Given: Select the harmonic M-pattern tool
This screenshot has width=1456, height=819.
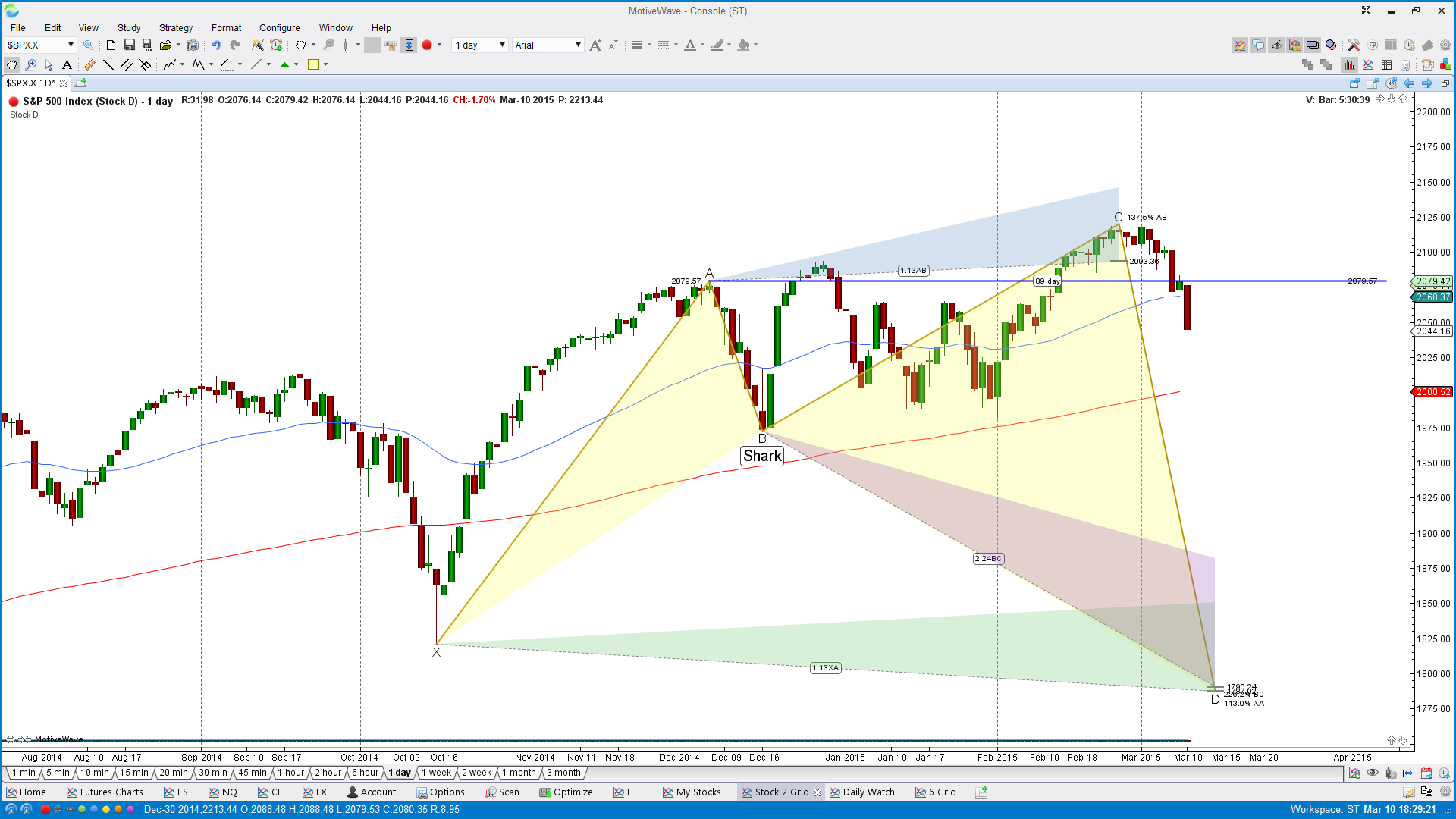Looking at the screenshot, I should [198, 65].
